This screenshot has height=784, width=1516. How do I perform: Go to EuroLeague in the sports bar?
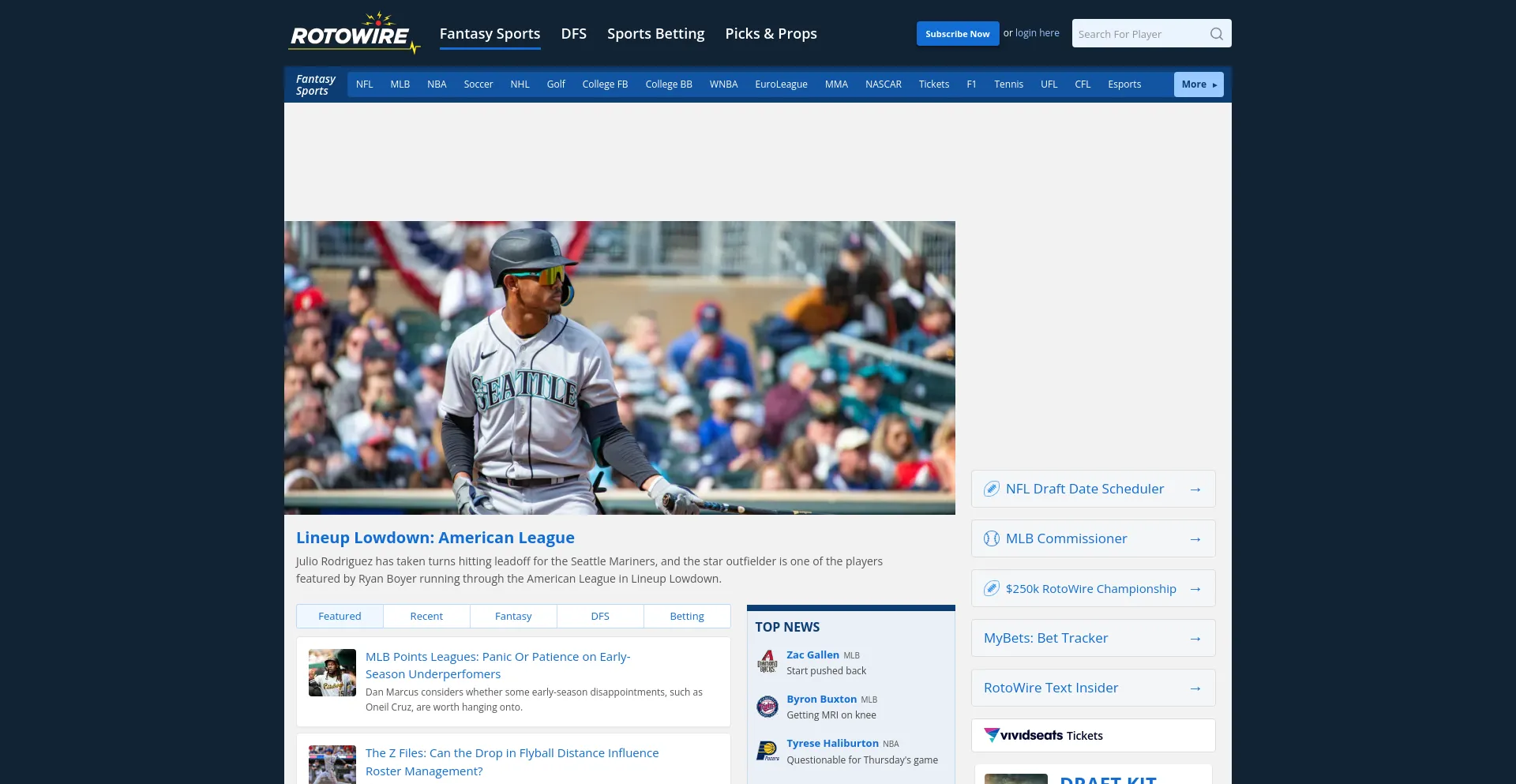(x=781, y=84)
